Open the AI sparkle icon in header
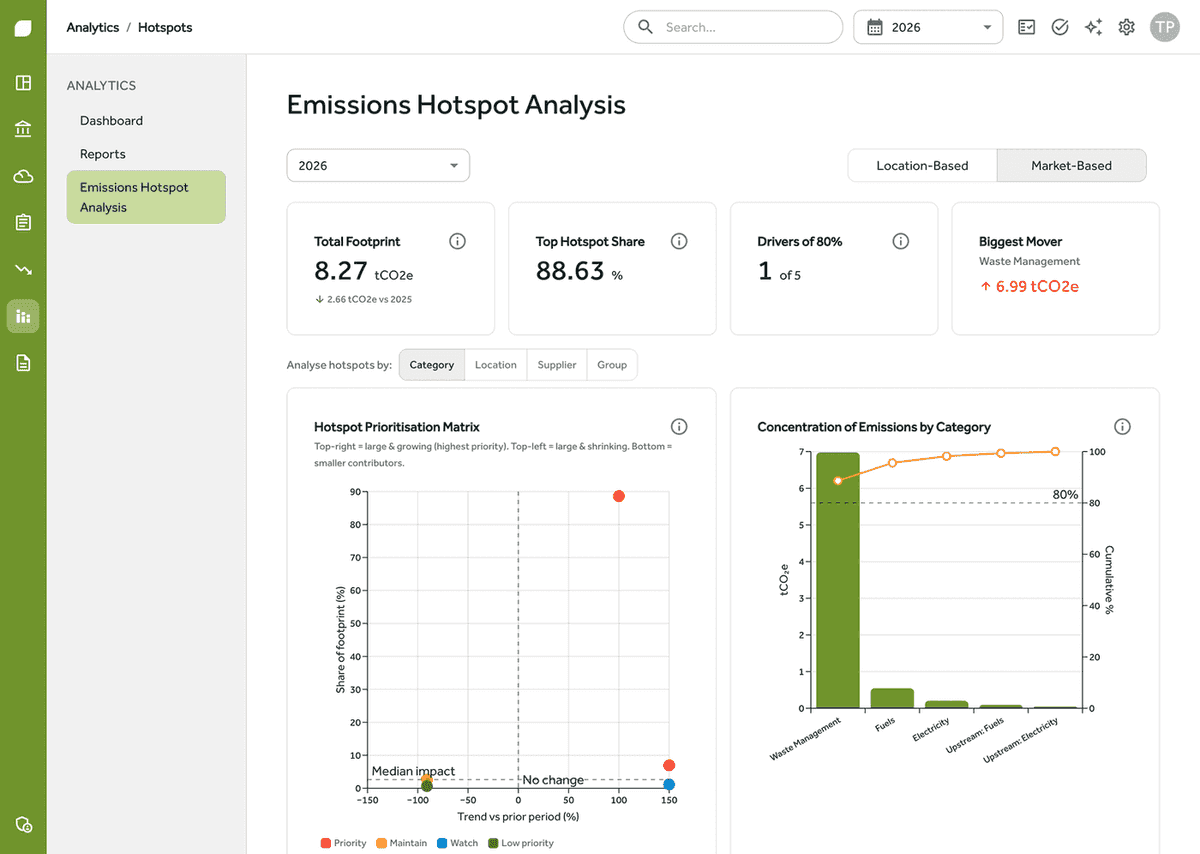Image resolution: width=1200 pixels, height=854 pixels. pyautogui.click(x=1093, y=27)
